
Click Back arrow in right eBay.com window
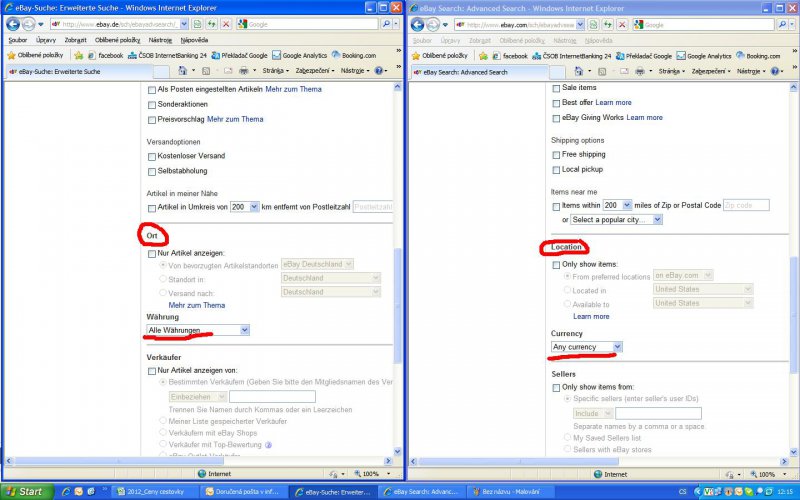(x=417, y=24)
